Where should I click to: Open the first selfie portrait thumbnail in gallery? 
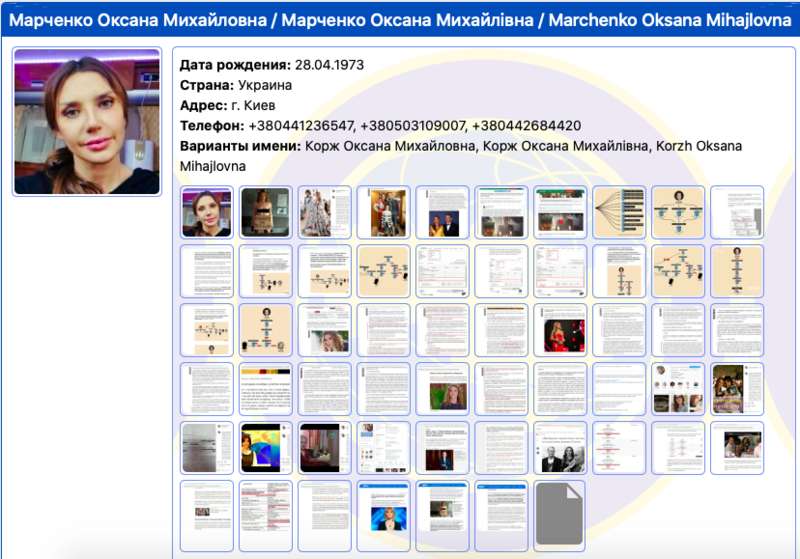pyautogui.click(x=207, y=212)
